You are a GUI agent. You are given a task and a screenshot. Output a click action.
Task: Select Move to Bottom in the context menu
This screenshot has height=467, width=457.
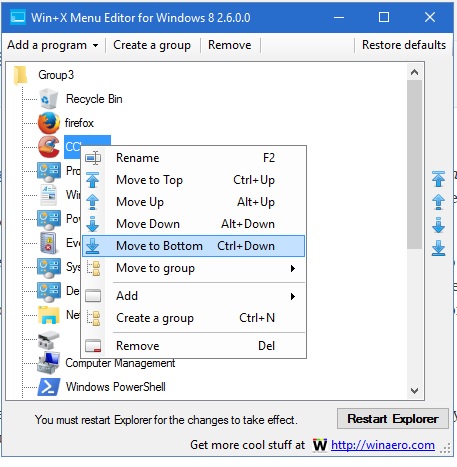(193, 246)
